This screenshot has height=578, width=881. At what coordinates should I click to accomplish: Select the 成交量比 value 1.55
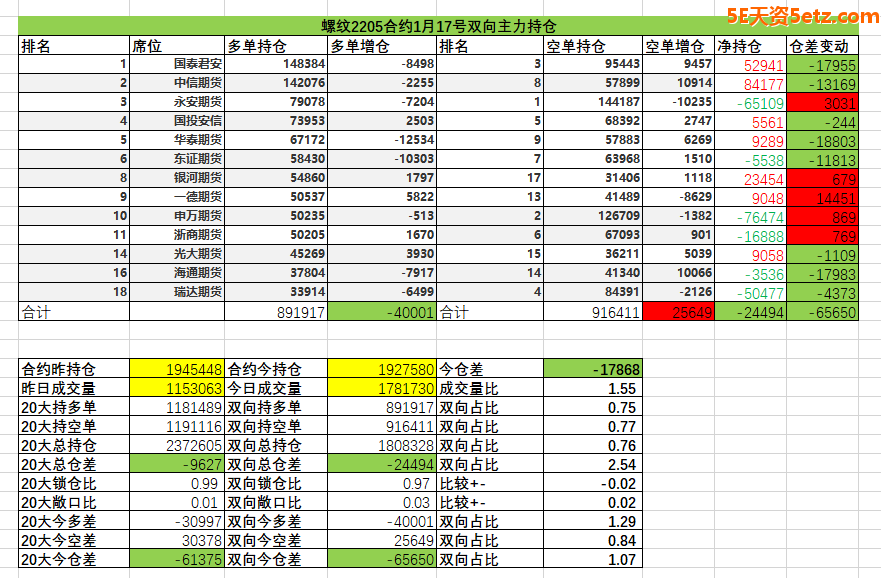tap(592, 388)
